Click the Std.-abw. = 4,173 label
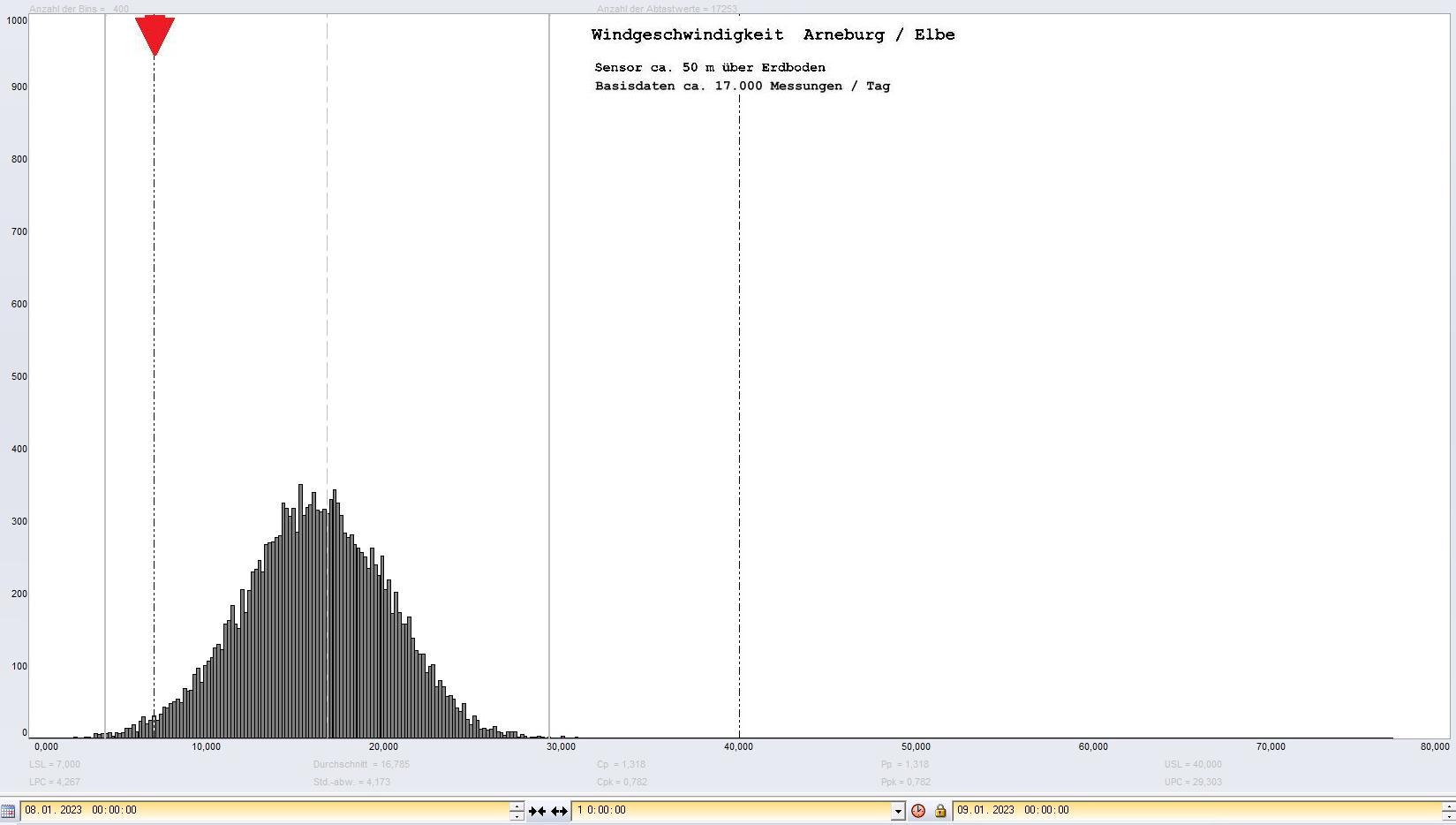This screenshot has height=825, width=1456. (351, 783)
